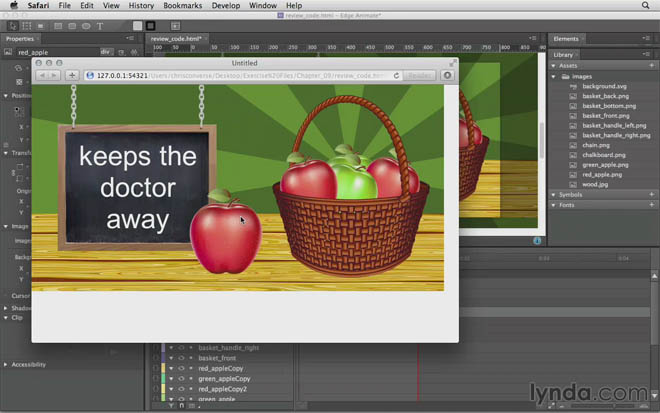
Task: Select the Transform tool in toolbar
Action: (x=27, y=26)
